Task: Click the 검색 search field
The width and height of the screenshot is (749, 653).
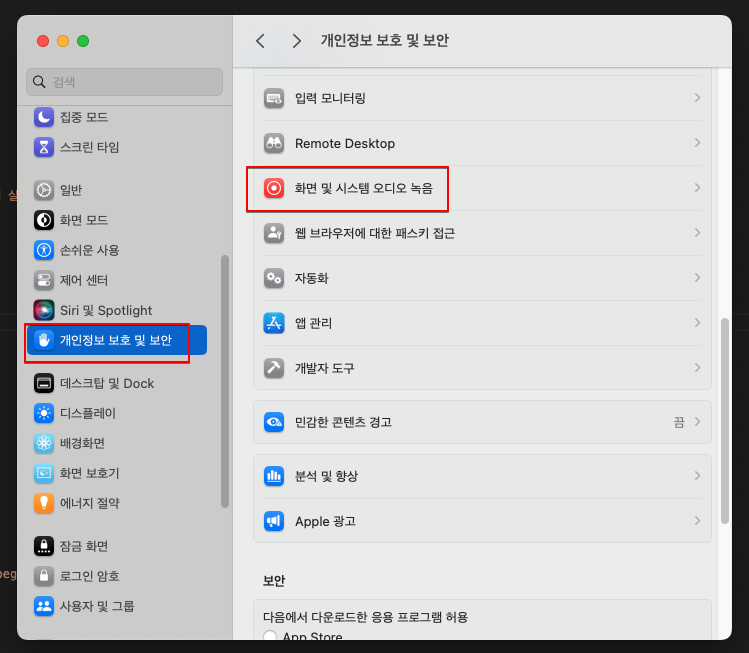Action: 125,82
